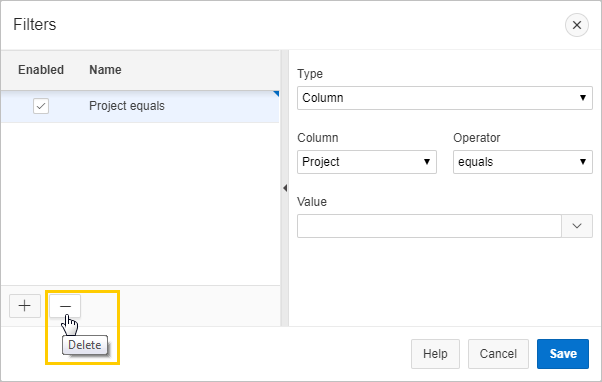
Task: Open the Operator dropdown showing equals
Action: 523,162
